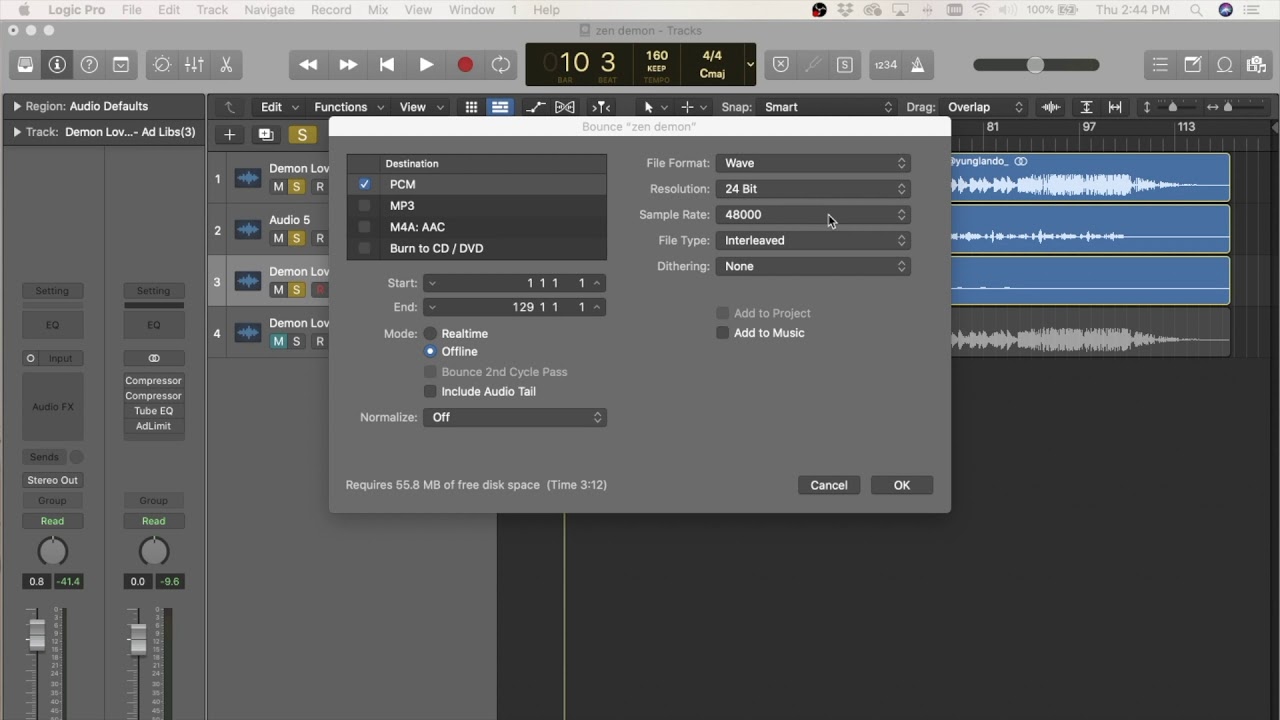Open the Navigate menu

click(269, 10)
